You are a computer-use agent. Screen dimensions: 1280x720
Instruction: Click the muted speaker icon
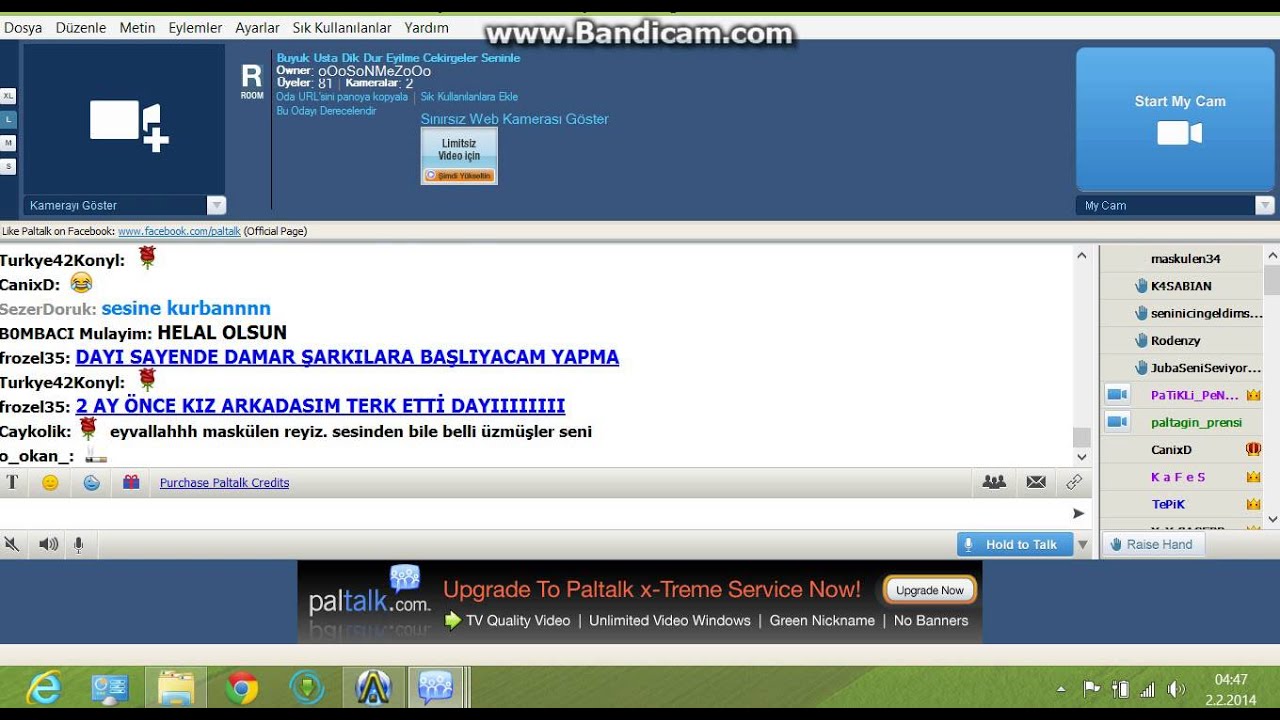coord(12,544)
